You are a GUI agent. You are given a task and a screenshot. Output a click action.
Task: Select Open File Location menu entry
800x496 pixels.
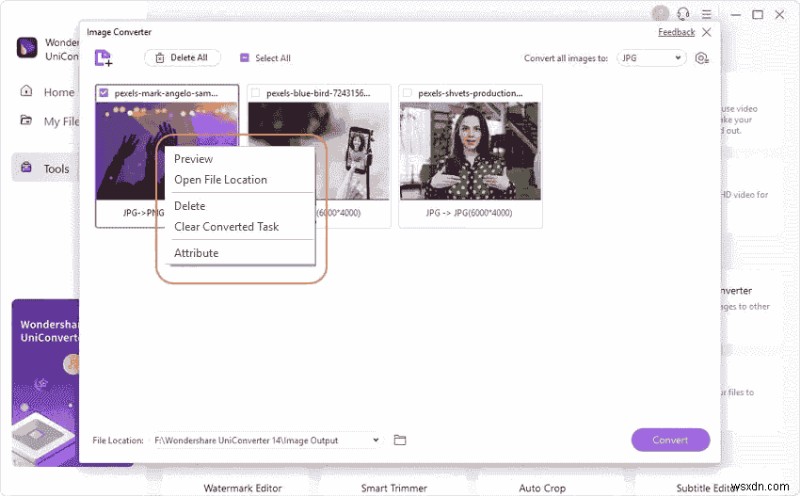[x=220, y=180]
